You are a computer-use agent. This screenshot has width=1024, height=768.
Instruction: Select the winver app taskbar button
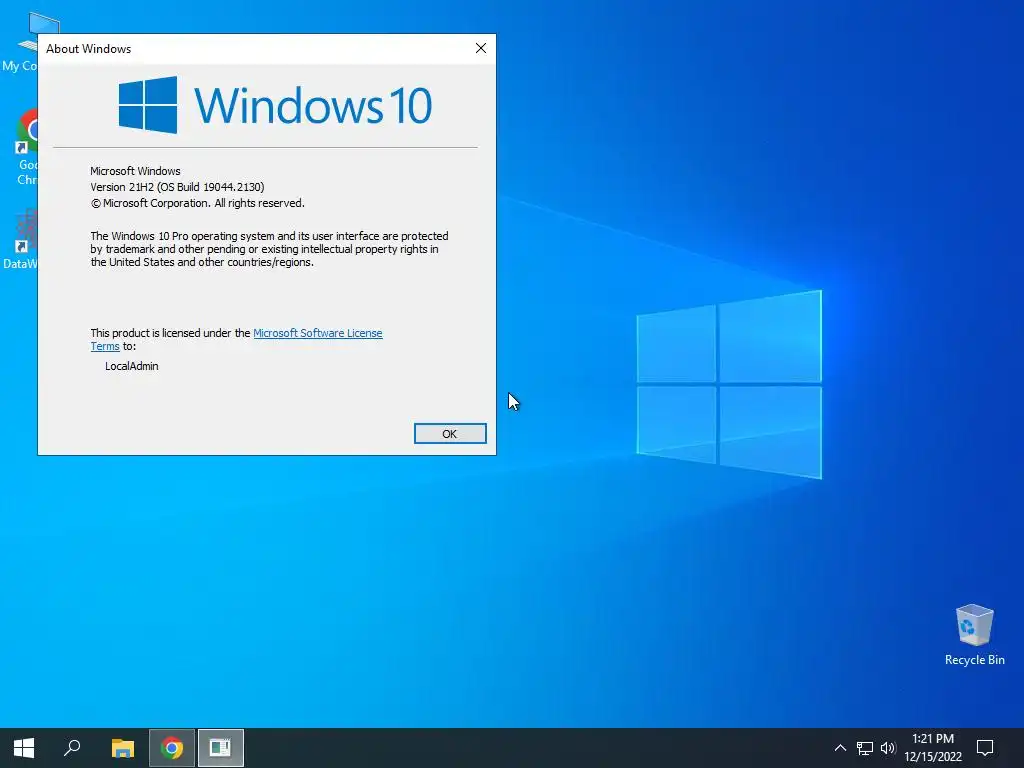point(221,748)
